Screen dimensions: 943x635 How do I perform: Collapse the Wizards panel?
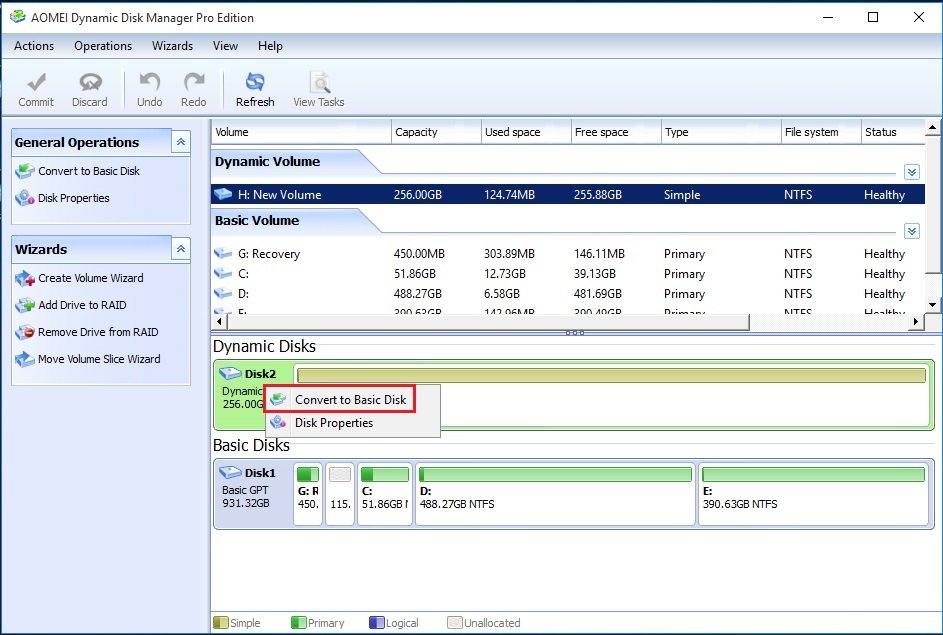(180, 249)
